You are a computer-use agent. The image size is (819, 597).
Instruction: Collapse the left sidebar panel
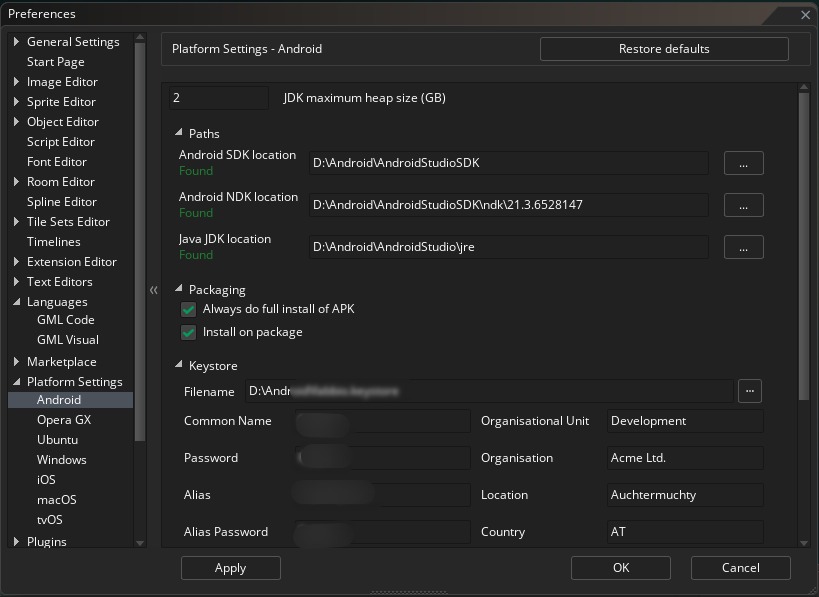click(x=154, y=290)
